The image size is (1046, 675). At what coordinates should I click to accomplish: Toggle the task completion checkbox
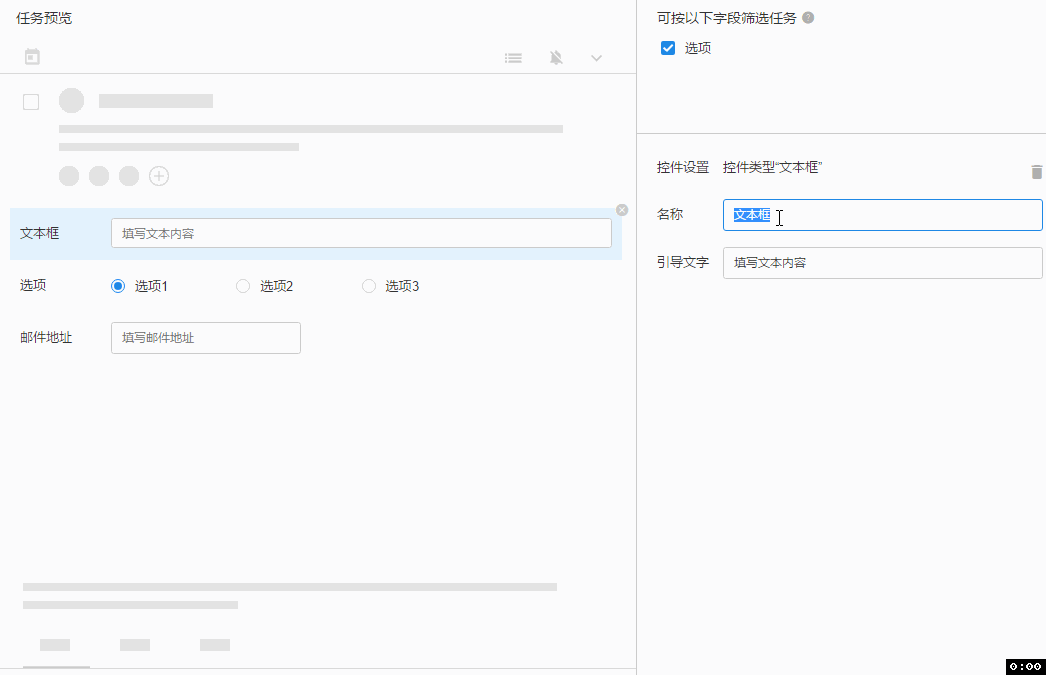(31, 101)
